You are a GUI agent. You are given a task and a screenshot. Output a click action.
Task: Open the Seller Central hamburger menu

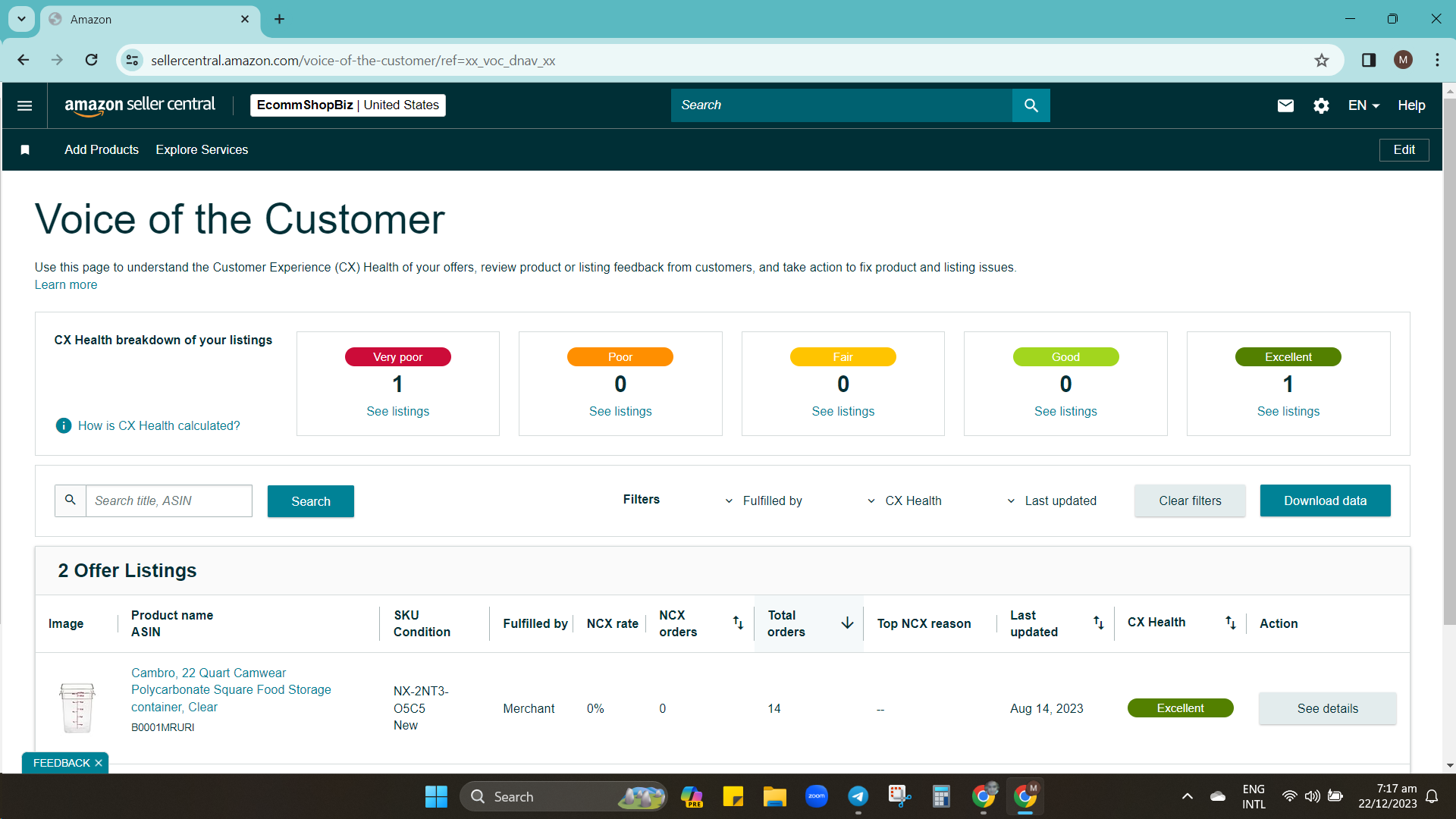[x=24, y=105]
